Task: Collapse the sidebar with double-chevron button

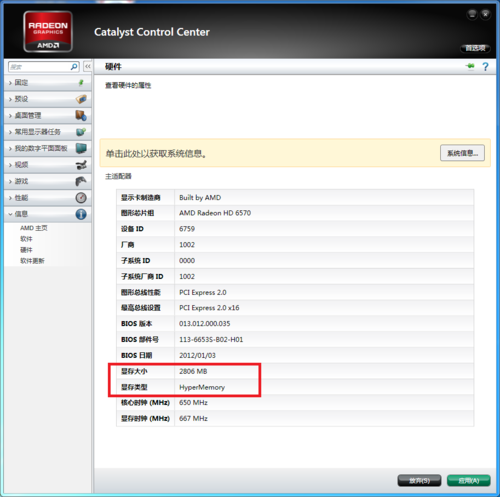Action: coord(87,66)
